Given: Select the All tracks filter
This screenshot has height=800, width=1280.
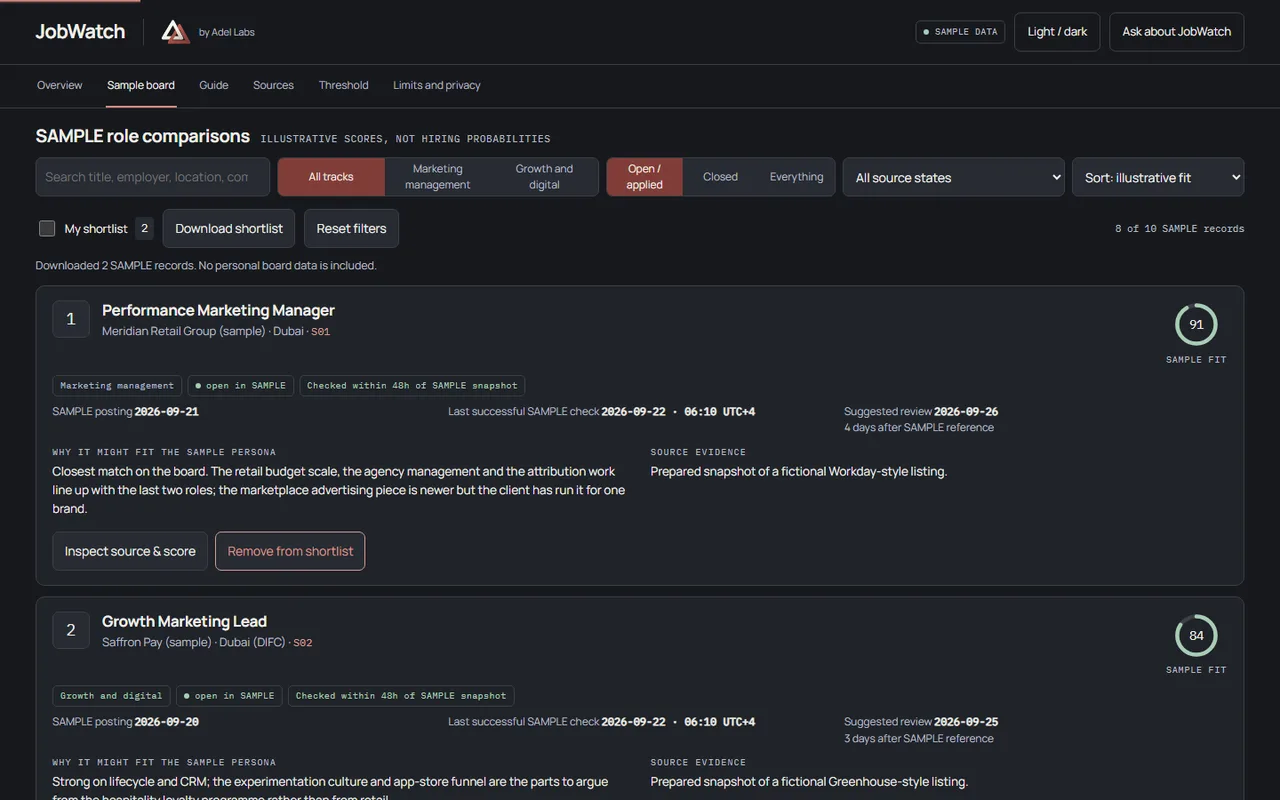Looking at the screenshot, I should click(x=331, y=177).
